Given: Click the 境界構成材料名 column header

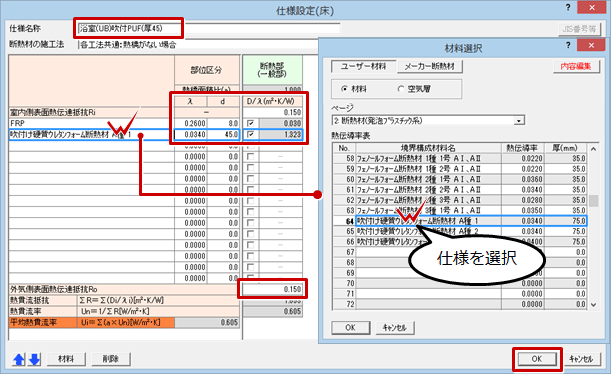Looking at the screenshot, I should pyautogui.click(x=428, y=148).
